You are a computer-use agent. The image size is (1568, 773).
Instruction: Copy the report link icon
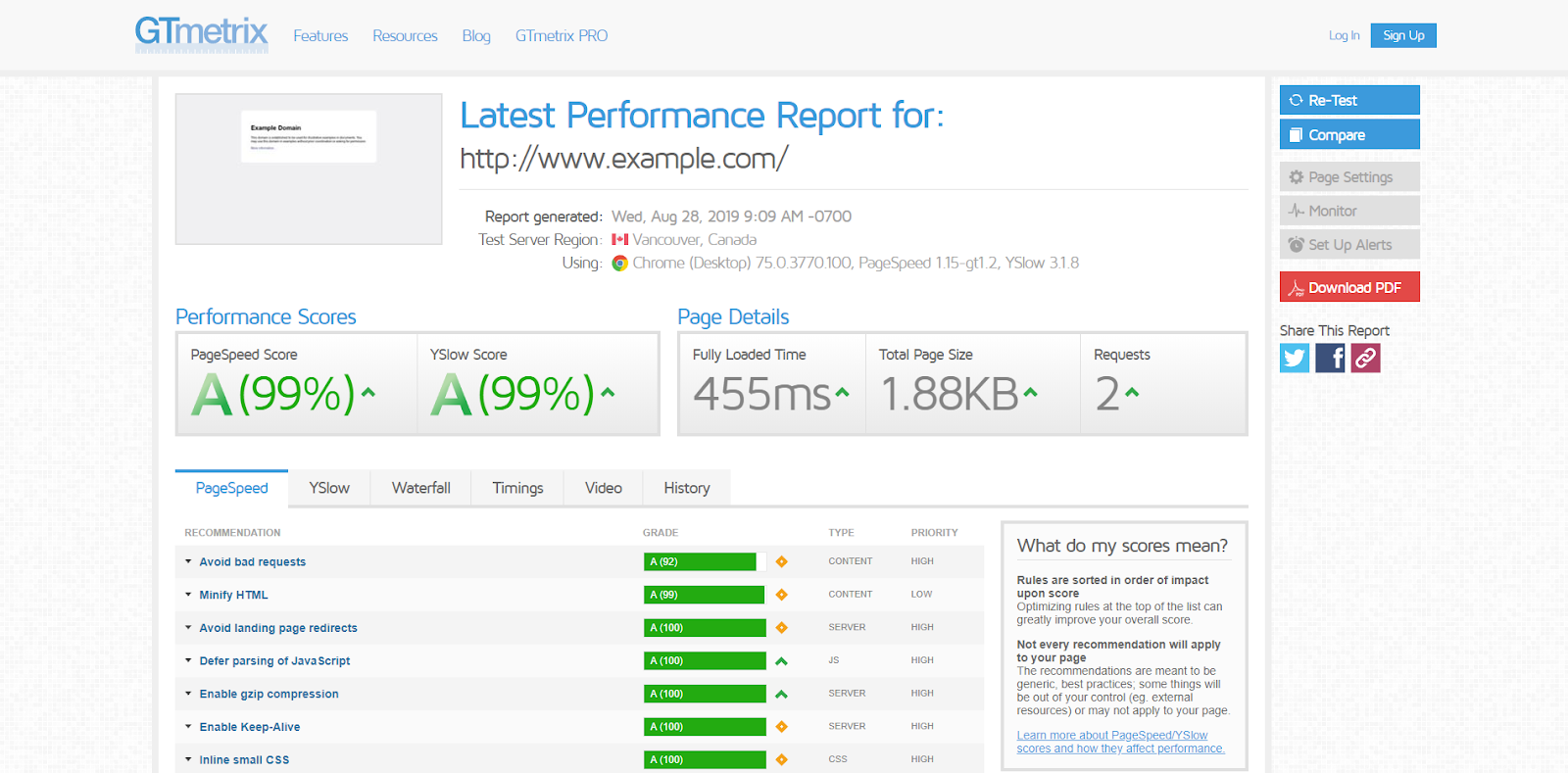click(1365, 359)
